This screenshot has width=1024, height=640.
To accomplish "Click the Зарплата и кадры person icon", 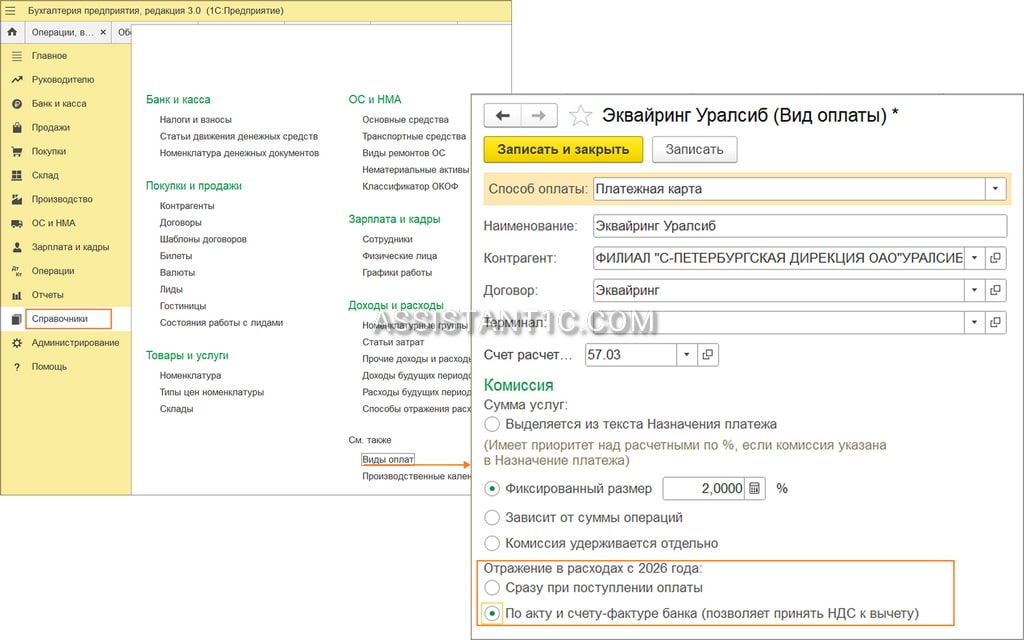I will click(17, 247).
